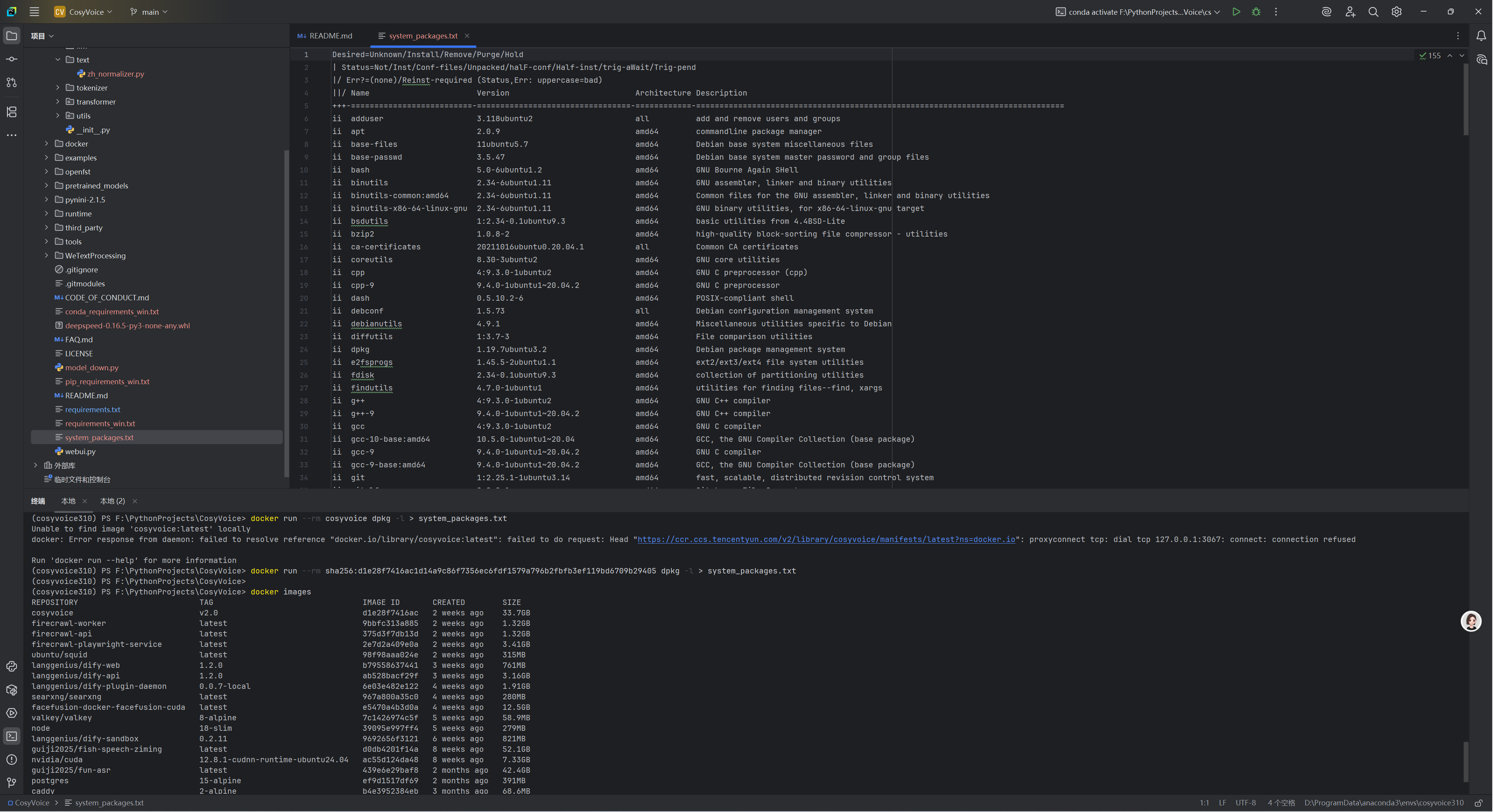The width and height of the screenshot is (1493, 812).
Task: Toggle the Terminal tool window button
Action: 12,736
